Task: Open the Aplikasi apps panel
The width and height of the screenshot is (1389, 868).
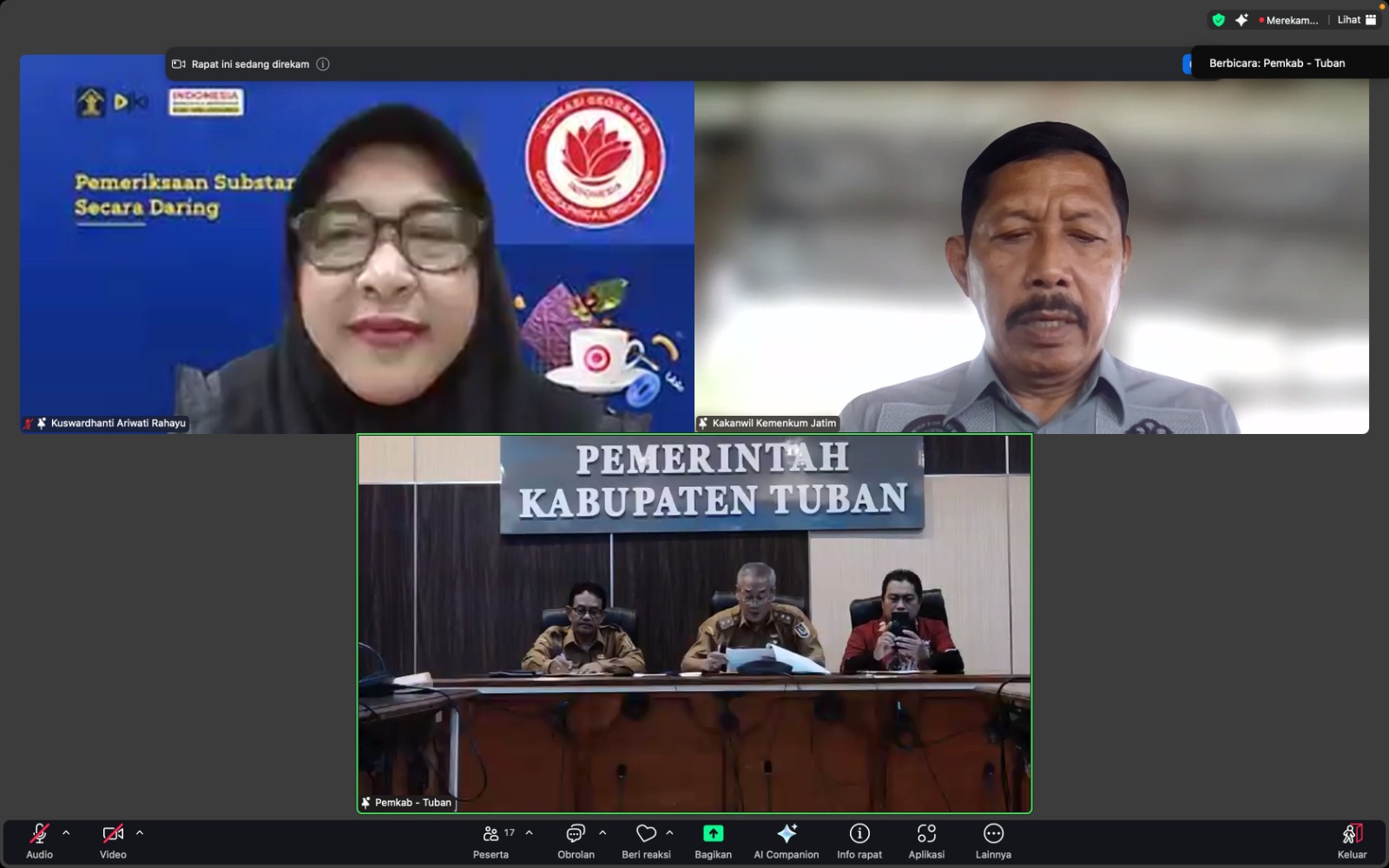Action: 926,833
